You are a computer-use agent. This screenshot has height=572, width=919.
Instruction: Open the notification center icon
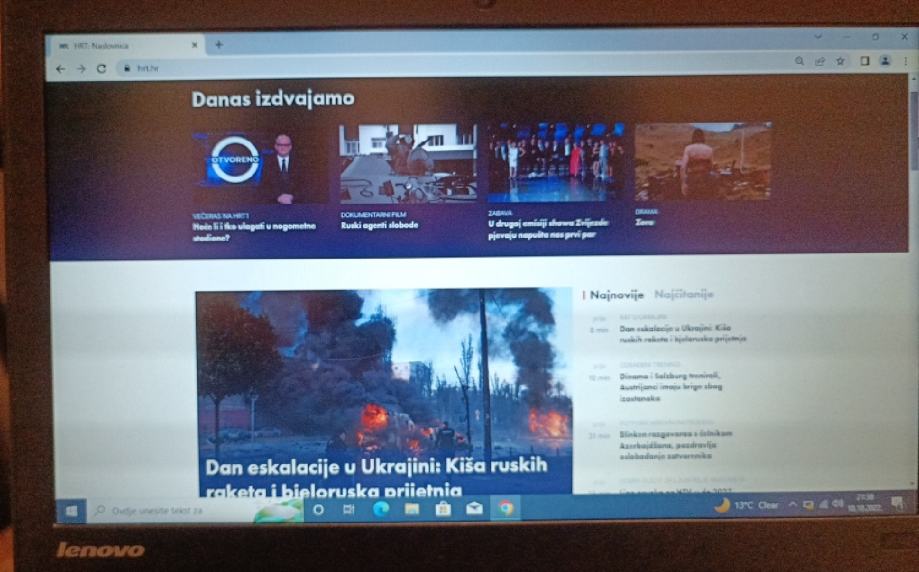[x=897, y=503]
